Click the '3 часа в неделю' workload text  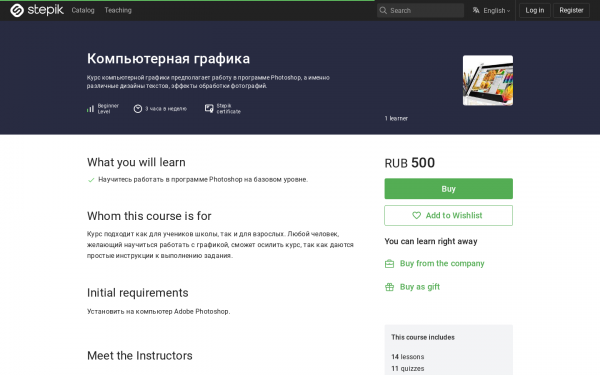166,109
